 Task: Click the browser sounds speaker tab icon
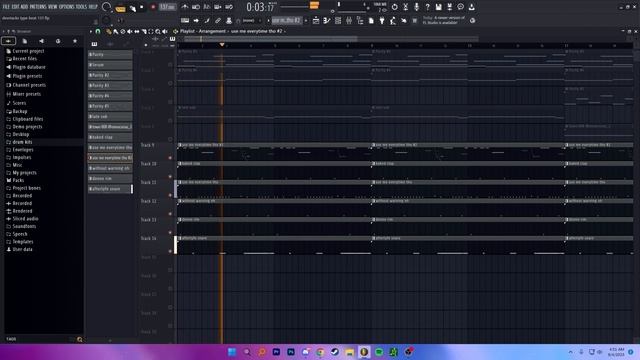[x=41, y=41]
